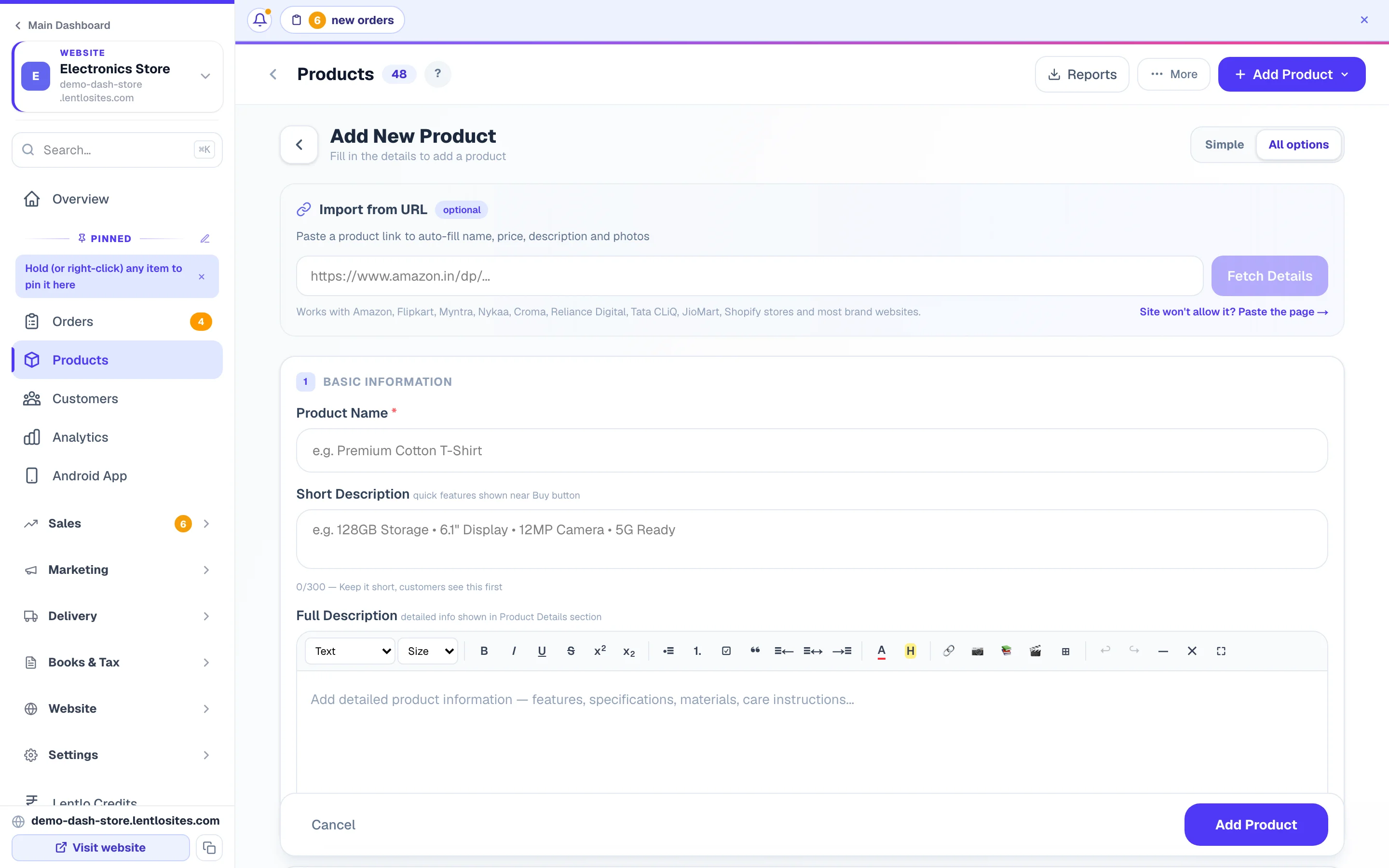Toggle bold in the description editor

(484, 651)
